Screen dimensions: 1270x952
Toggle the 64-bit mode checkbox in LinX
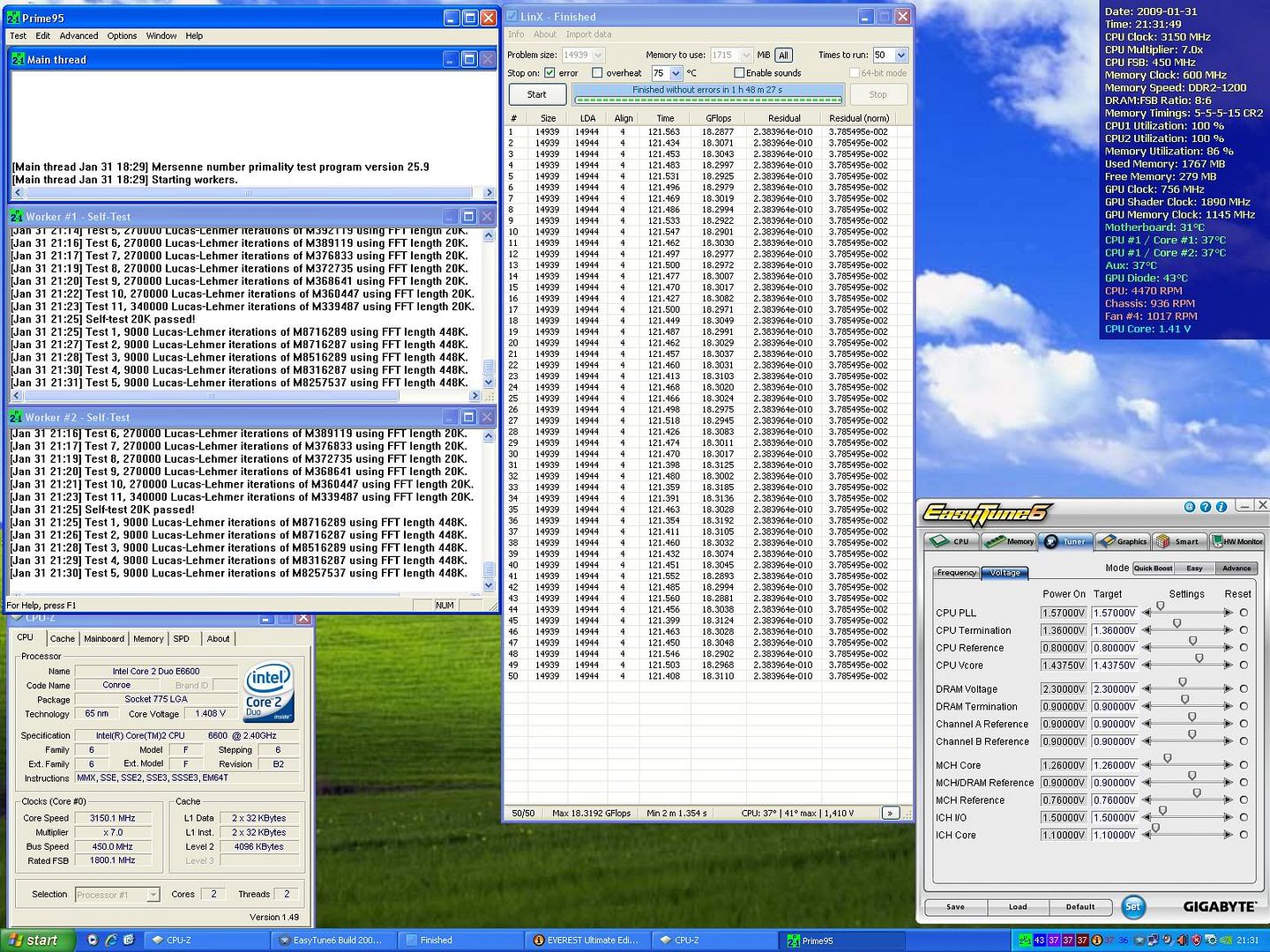point(855,73)
